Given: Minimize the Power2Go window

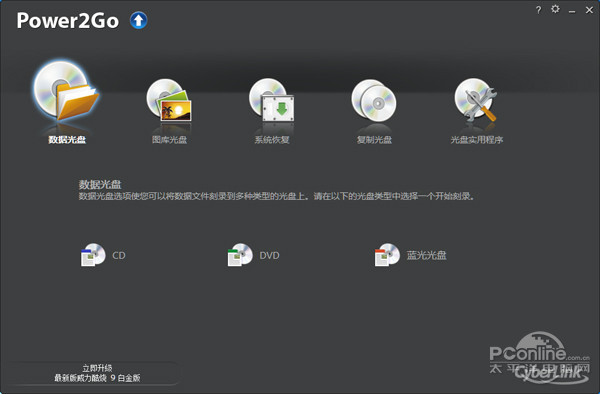Looking at the screenshot, I should click(572, 12).
